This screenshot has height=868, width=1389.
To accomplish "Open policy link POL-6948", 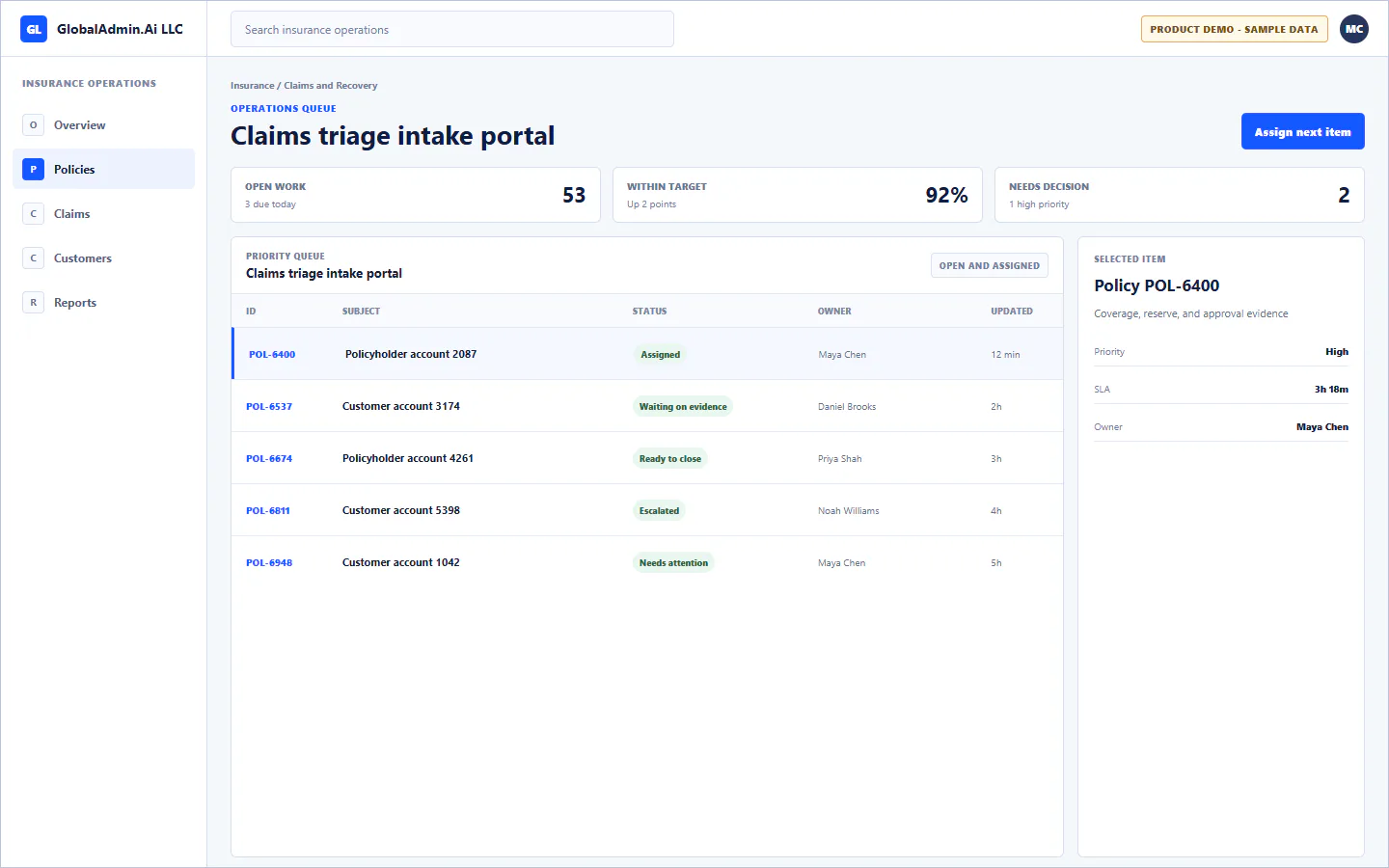I will pyautogui.click(x=269, y=563).
